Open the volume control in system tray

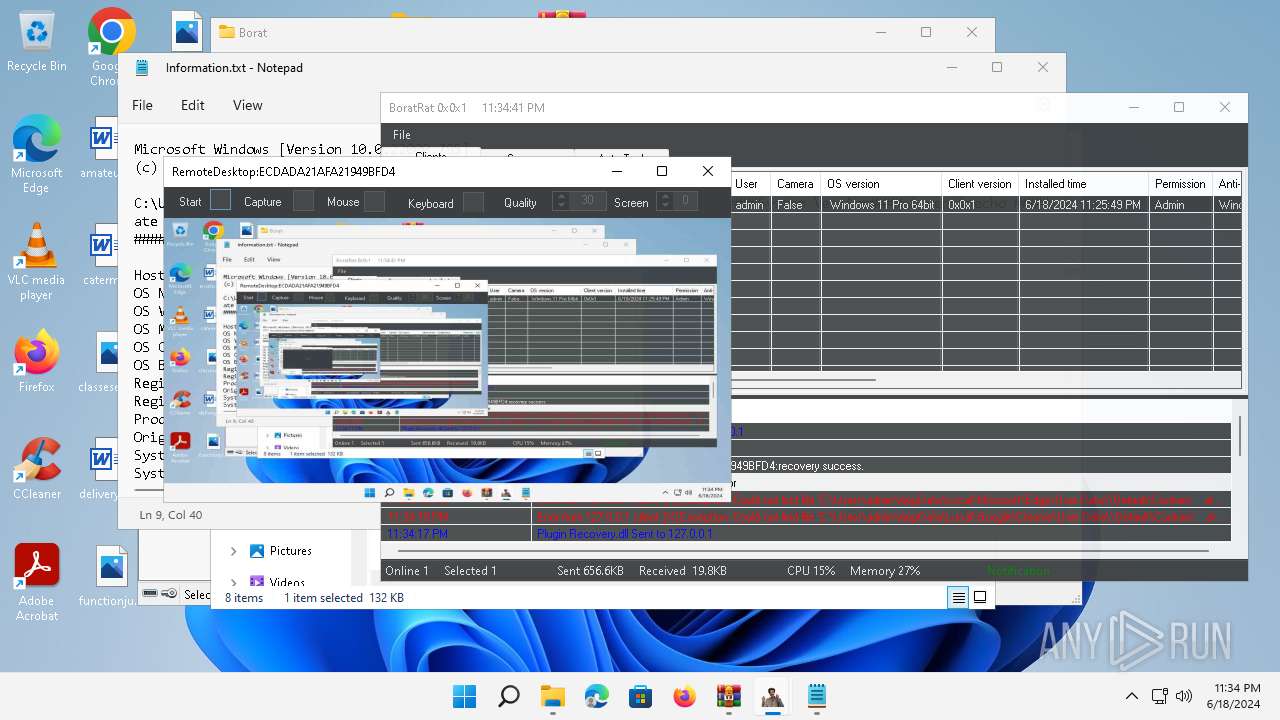point(1184,696)
